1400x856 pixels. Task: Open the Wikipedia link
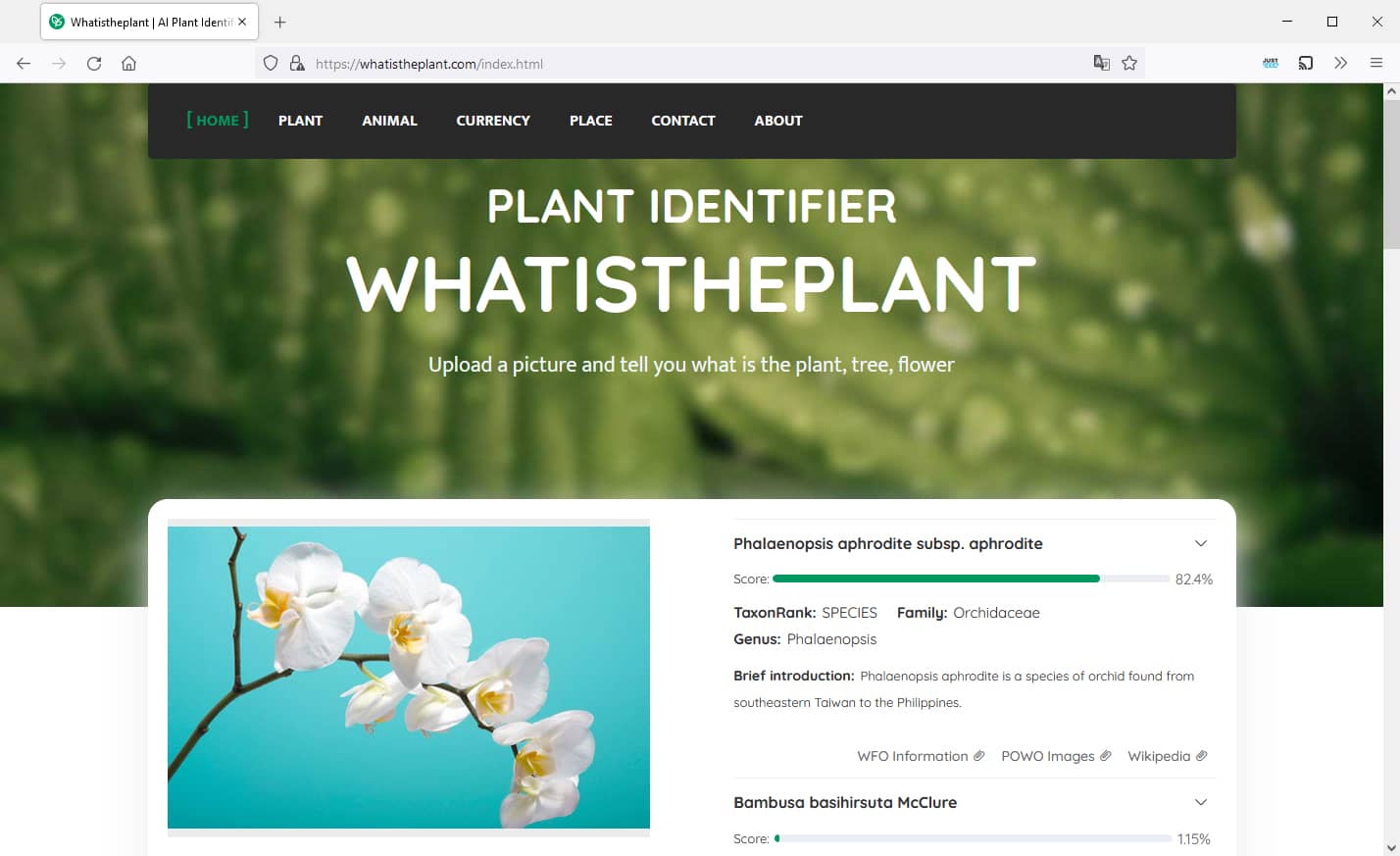click(x=1168, y=756)
